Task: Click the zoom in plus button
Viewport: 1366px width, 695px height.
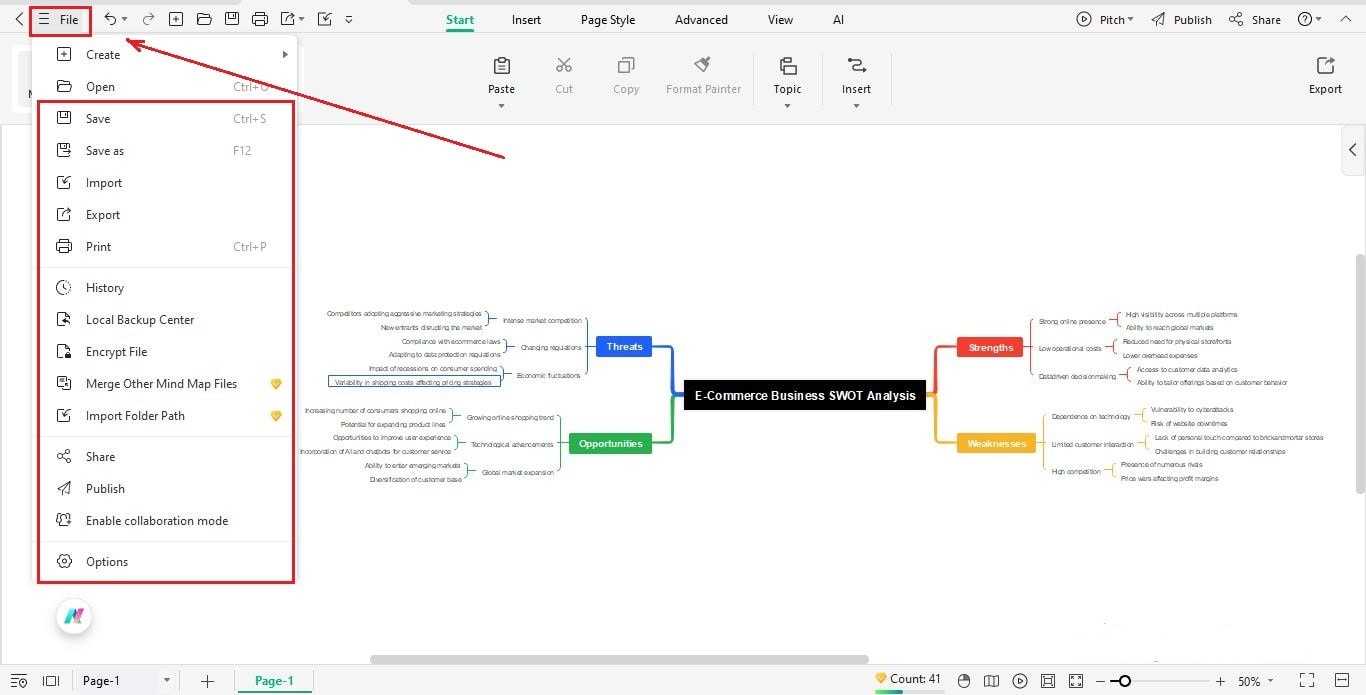Action: (1220, 681)
